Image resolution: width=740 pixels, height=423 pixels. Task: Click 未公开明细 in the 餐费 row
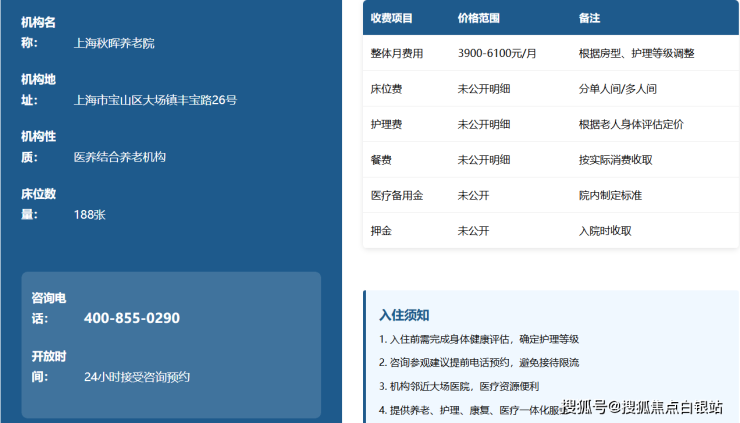point(484,160)
